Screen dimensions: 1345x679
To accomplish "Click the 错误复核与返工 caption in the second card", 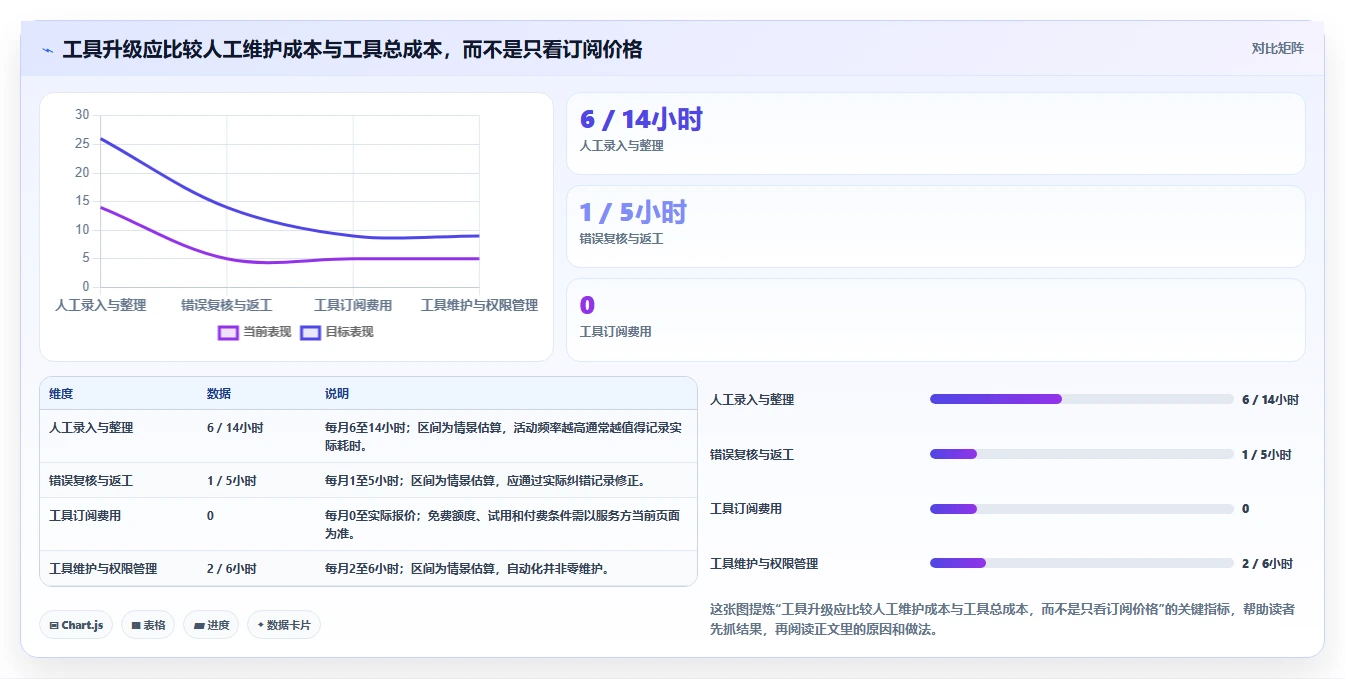I will point(621,239).
